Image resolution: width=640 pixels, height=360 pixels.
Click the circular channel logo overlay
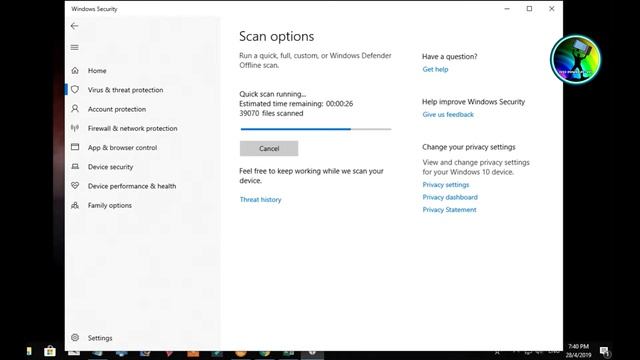coord(575,60)
